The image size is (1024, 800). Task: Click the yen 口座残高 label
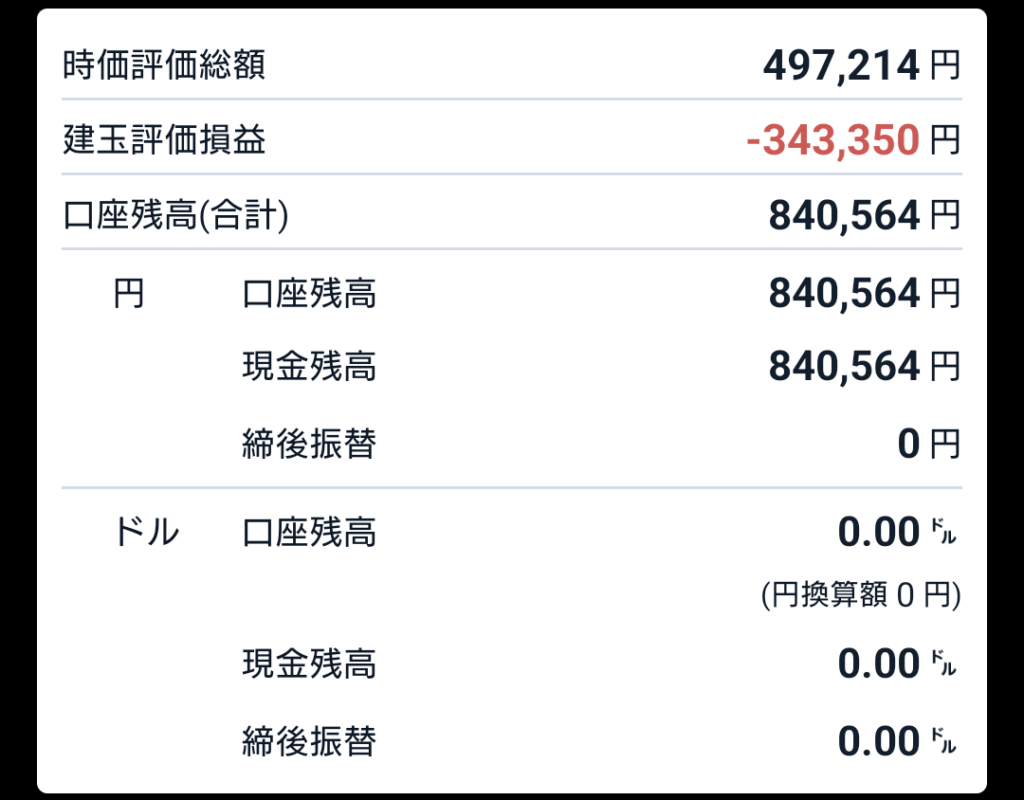[309, 294]
